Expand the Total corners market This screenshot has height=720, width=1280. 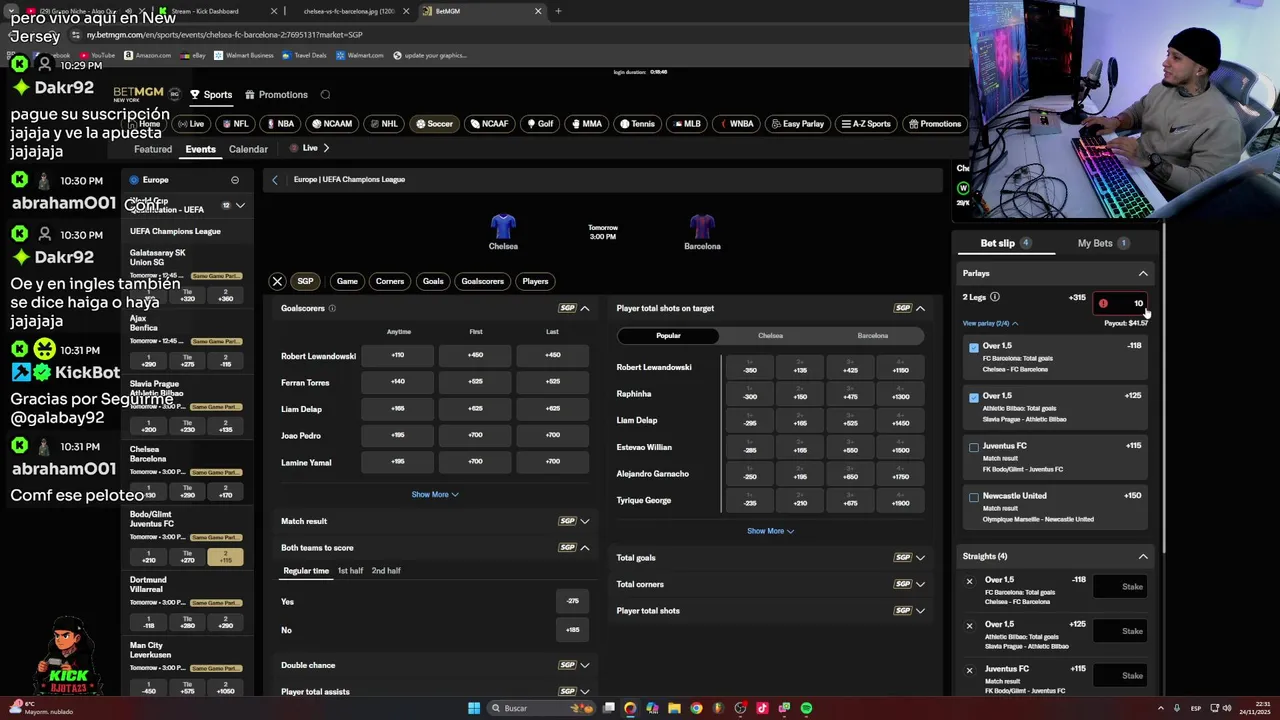920,584
